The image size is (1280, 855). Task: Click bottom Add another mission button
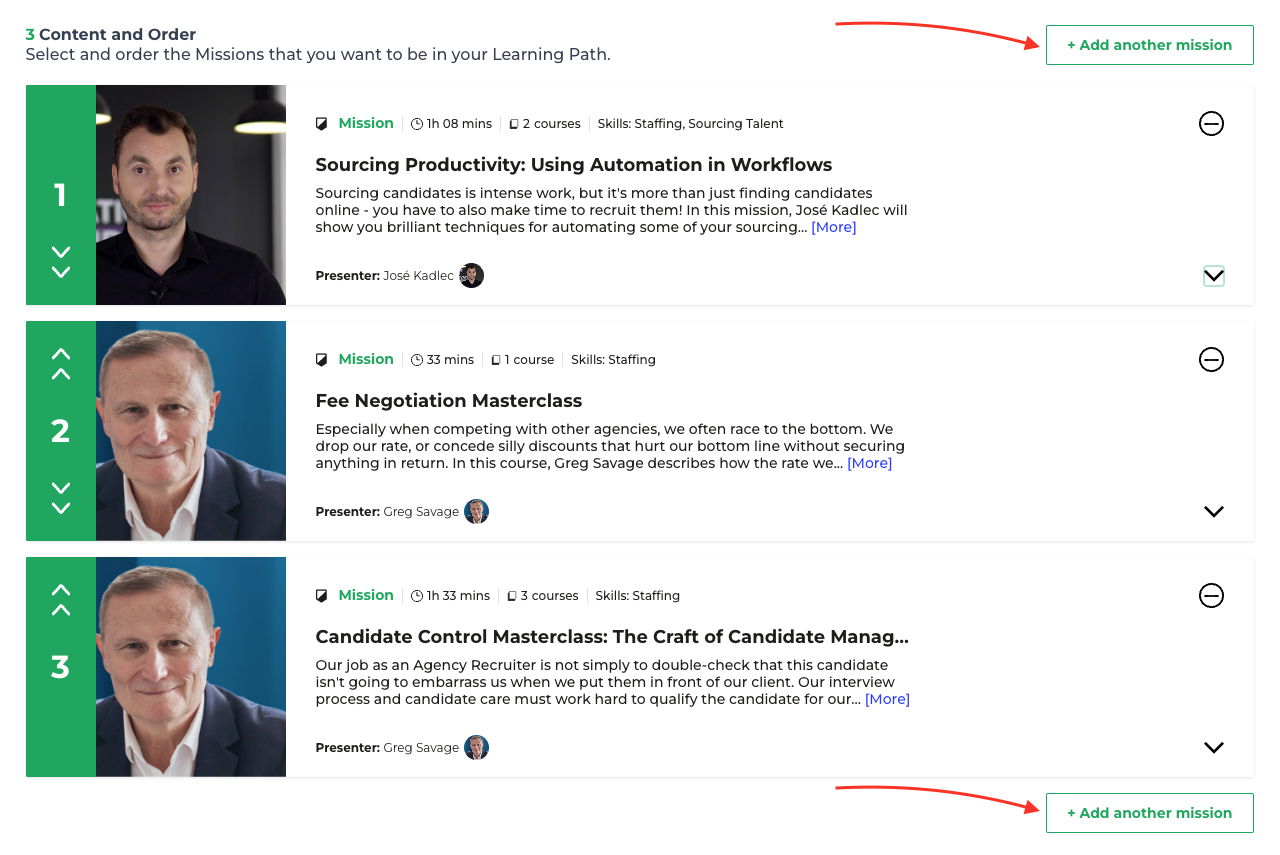click(1150, 813)
